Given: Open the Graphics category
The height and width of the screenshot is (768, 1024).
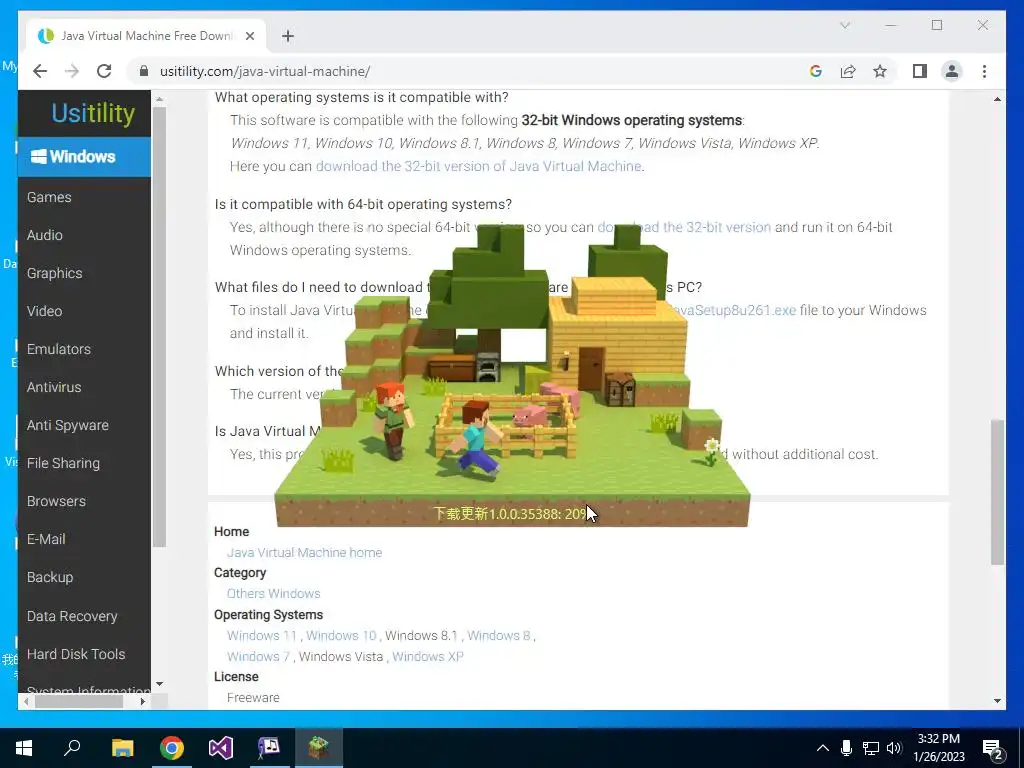Looking at the screenshot, I should tap(54, 273).
